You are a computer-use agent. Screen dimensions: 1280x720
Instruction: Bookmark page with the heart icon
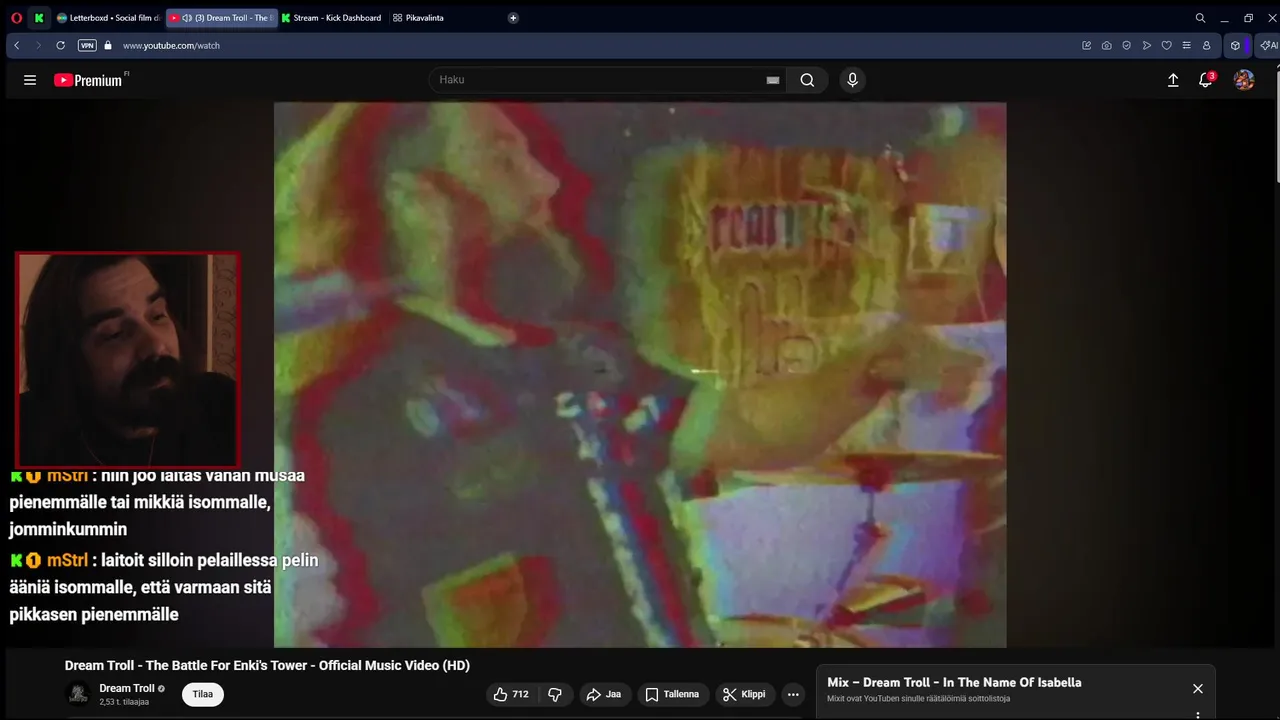coord(1166,45)
